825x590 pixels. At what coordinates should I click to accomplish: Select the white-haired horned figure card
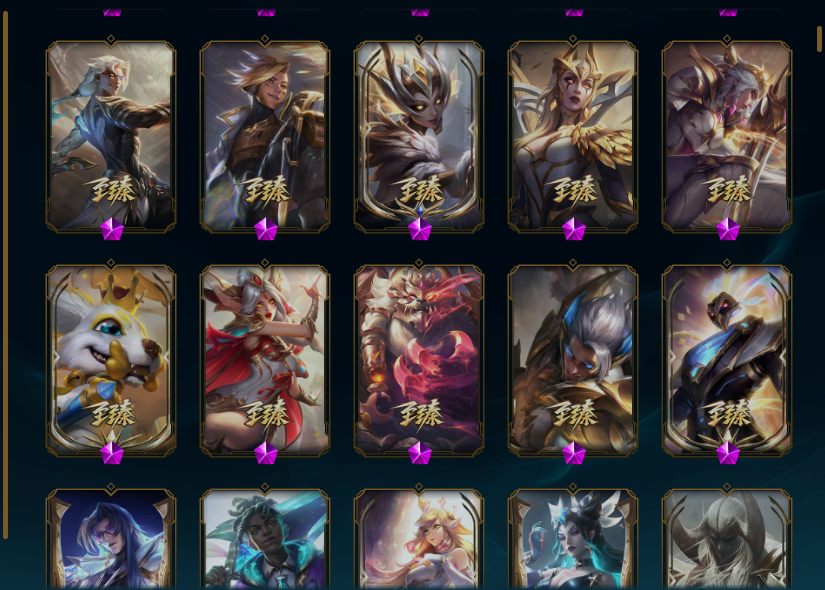pyautogui.click(x=727, y=538)
